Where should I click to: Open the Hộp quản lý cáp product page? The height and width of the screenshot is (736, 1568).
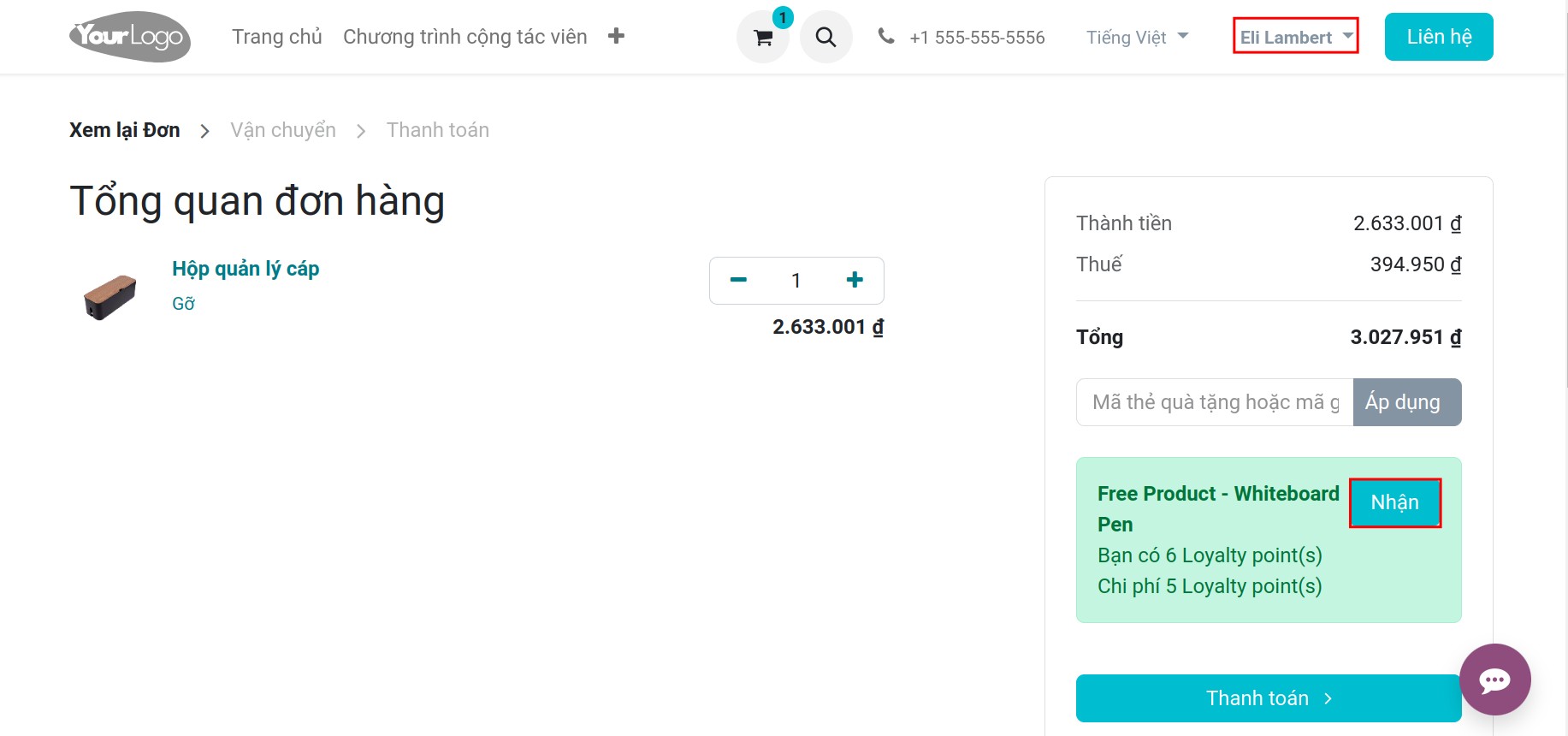(x=246, y=268)
